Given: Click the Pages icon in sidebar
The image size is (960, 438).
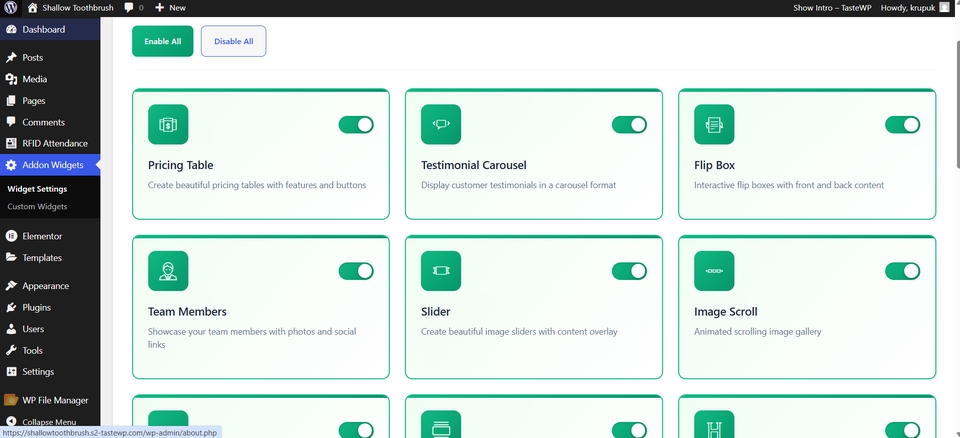Looking at the screenshot, I should (11, 100).
